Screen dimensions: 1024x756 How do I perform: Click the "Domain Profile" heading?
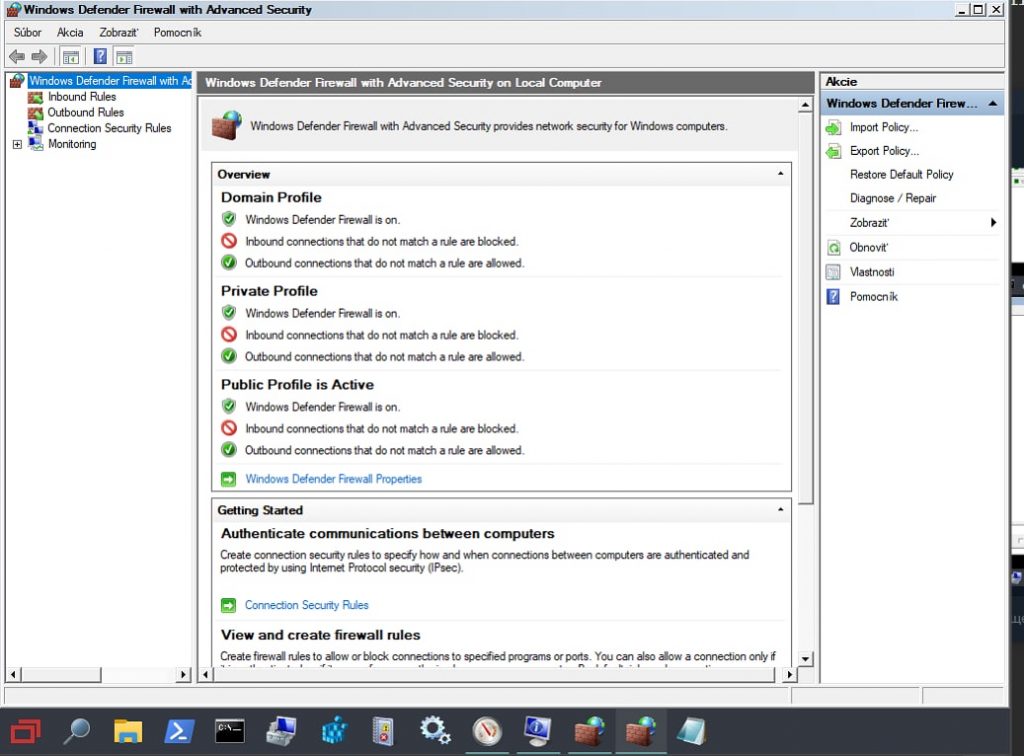coord(271,198)
